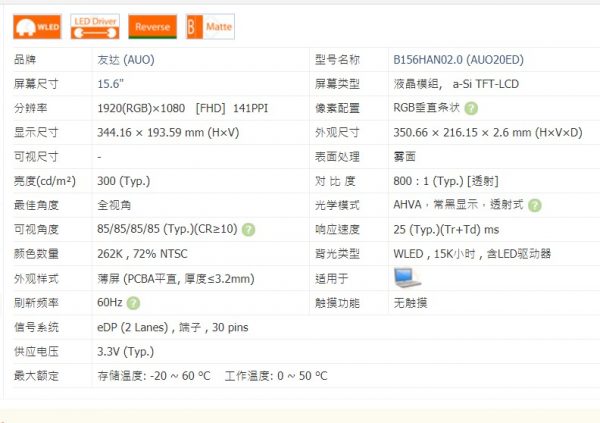The height and width of the screenshot is (423, 600).
Task: Open the 友达 (AUO) brand link
Action: coord(126,60)
